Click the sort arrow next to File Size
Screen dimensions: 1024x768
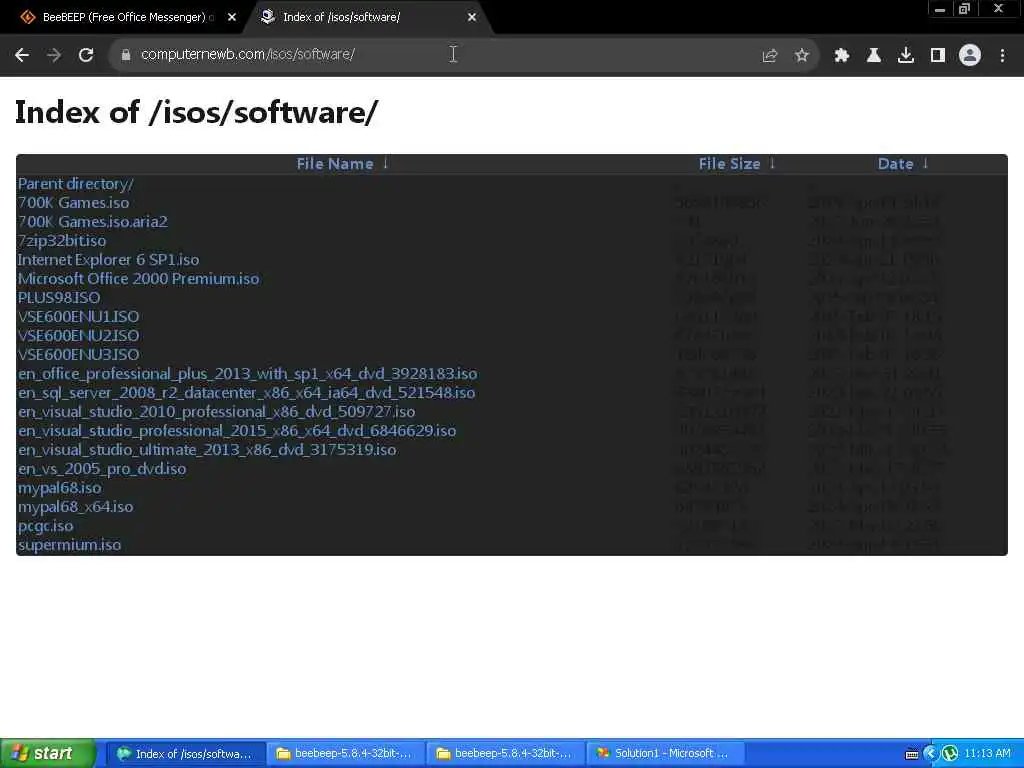[x=772, y=163]
